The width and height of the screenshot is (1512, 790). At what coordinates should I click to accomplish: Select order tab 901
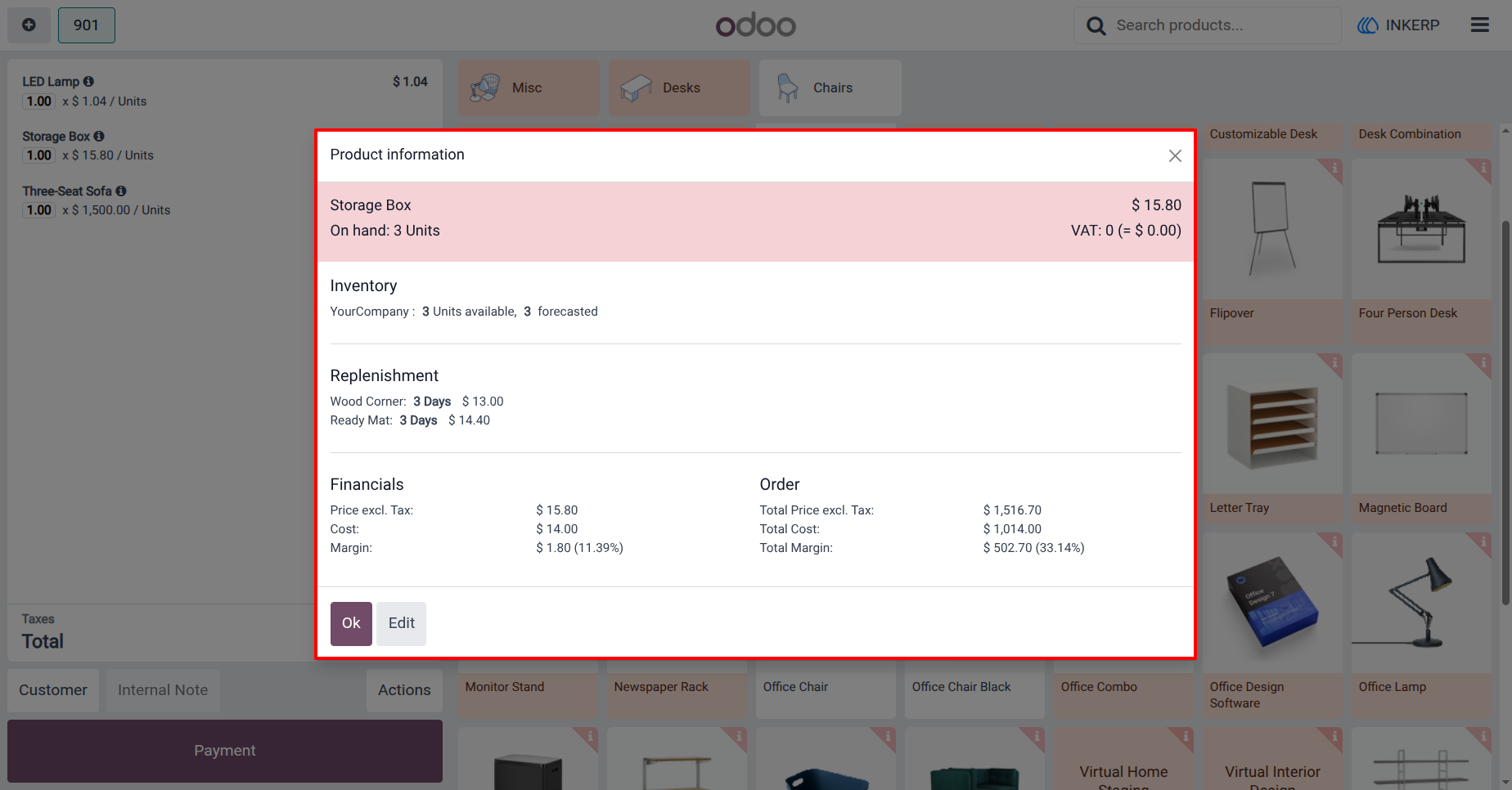click(86, 25)
